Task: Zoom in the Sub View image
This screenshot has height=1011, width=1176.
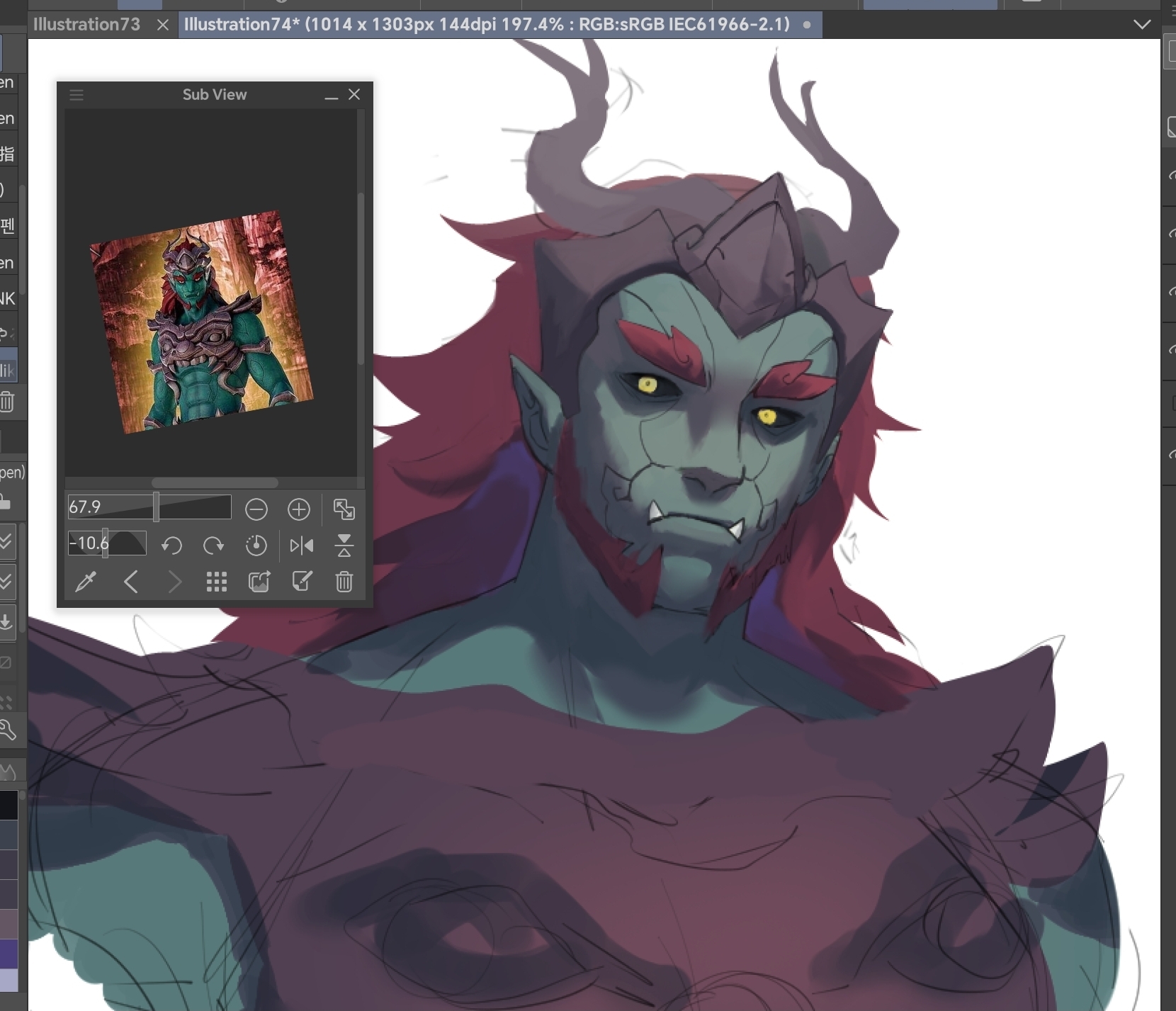Action: point(299,509)
